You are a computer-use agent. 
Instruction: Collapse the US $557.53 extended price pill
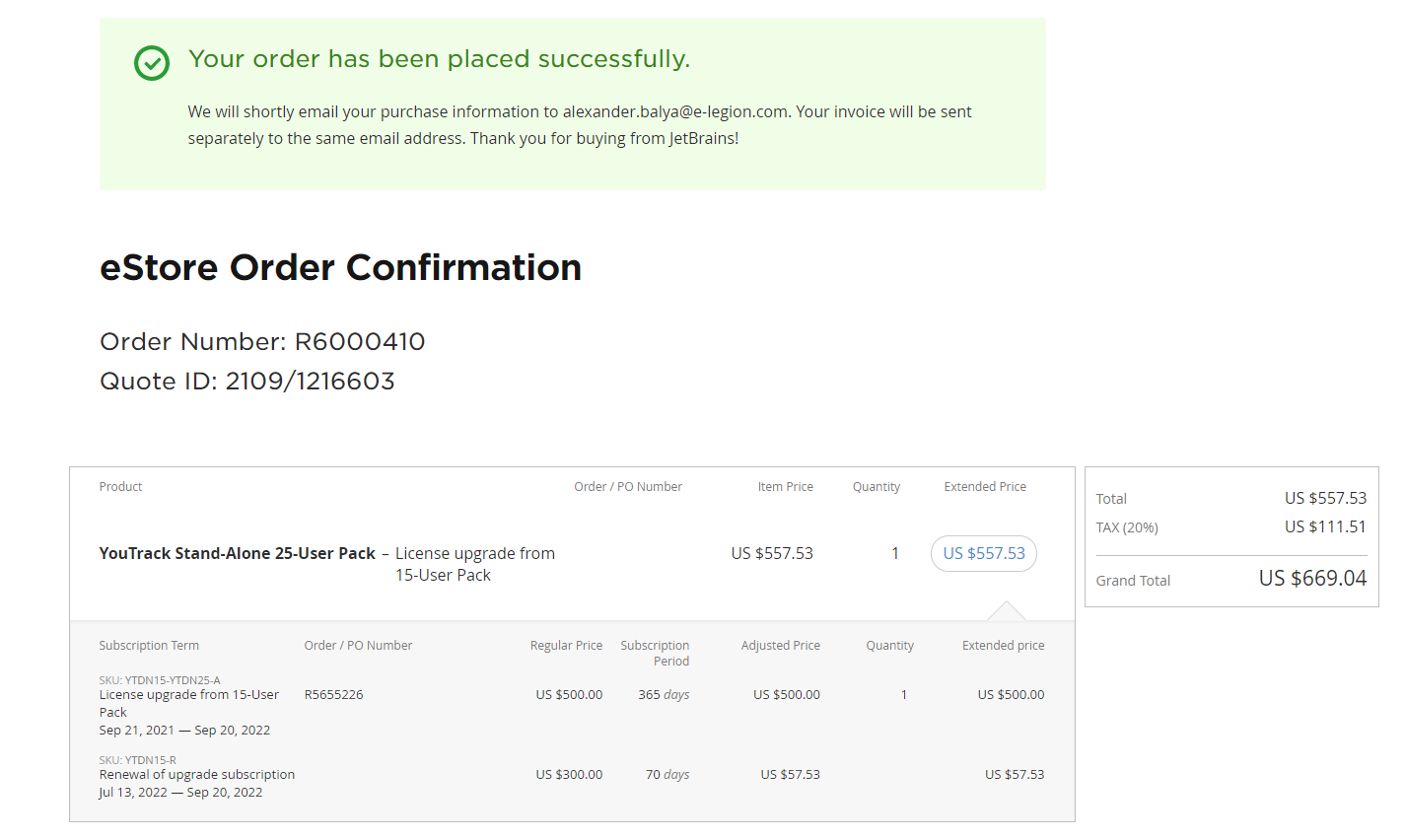pyautogui.click(x=983, y=554)
